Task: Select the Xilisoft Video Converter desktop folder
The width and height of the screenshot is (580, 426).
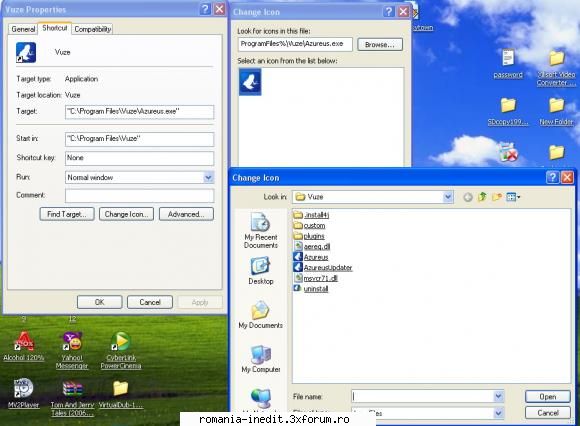Action: [556, 68]
